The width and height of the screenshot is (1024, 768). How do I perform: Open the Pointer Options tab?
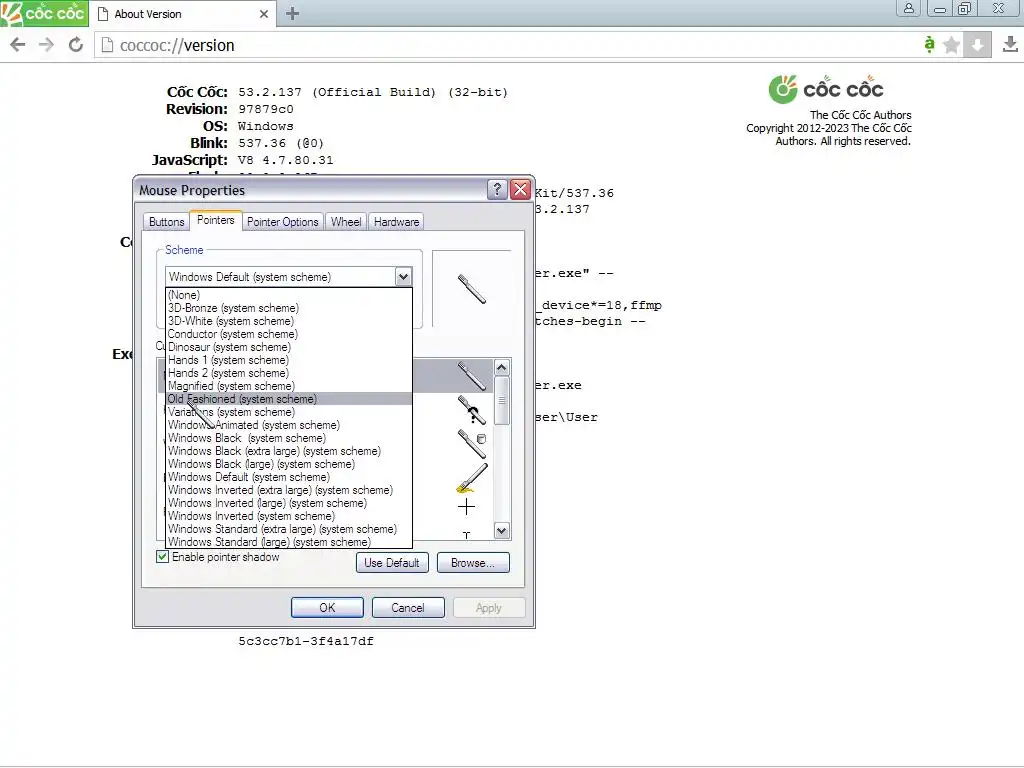point(283,222)
